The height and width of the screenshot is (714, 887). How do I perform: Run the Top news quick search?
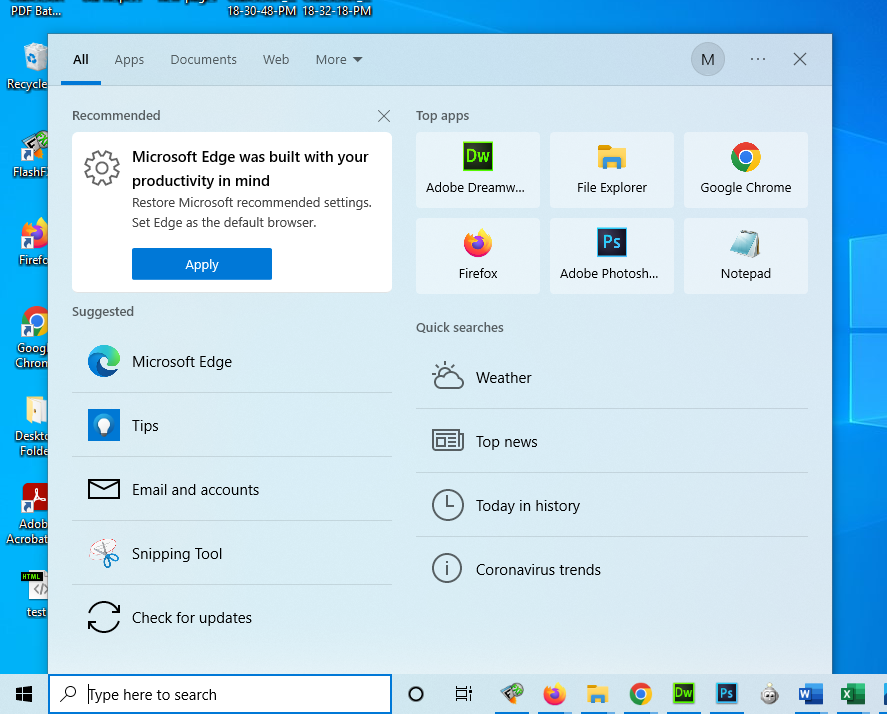(x=612, y=441)
